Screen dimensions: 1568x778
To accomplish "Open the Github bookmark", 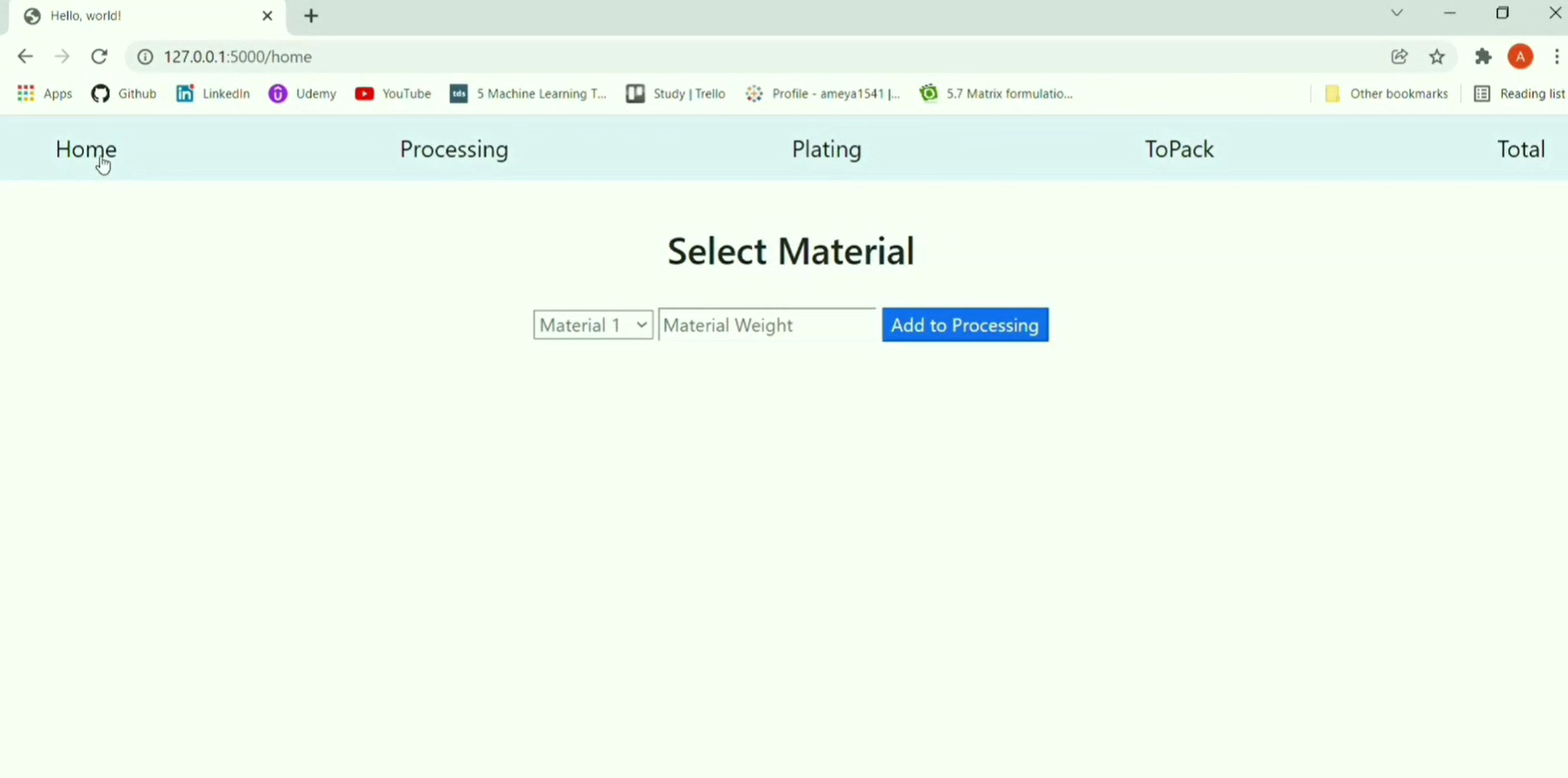I will click(124, 93).
